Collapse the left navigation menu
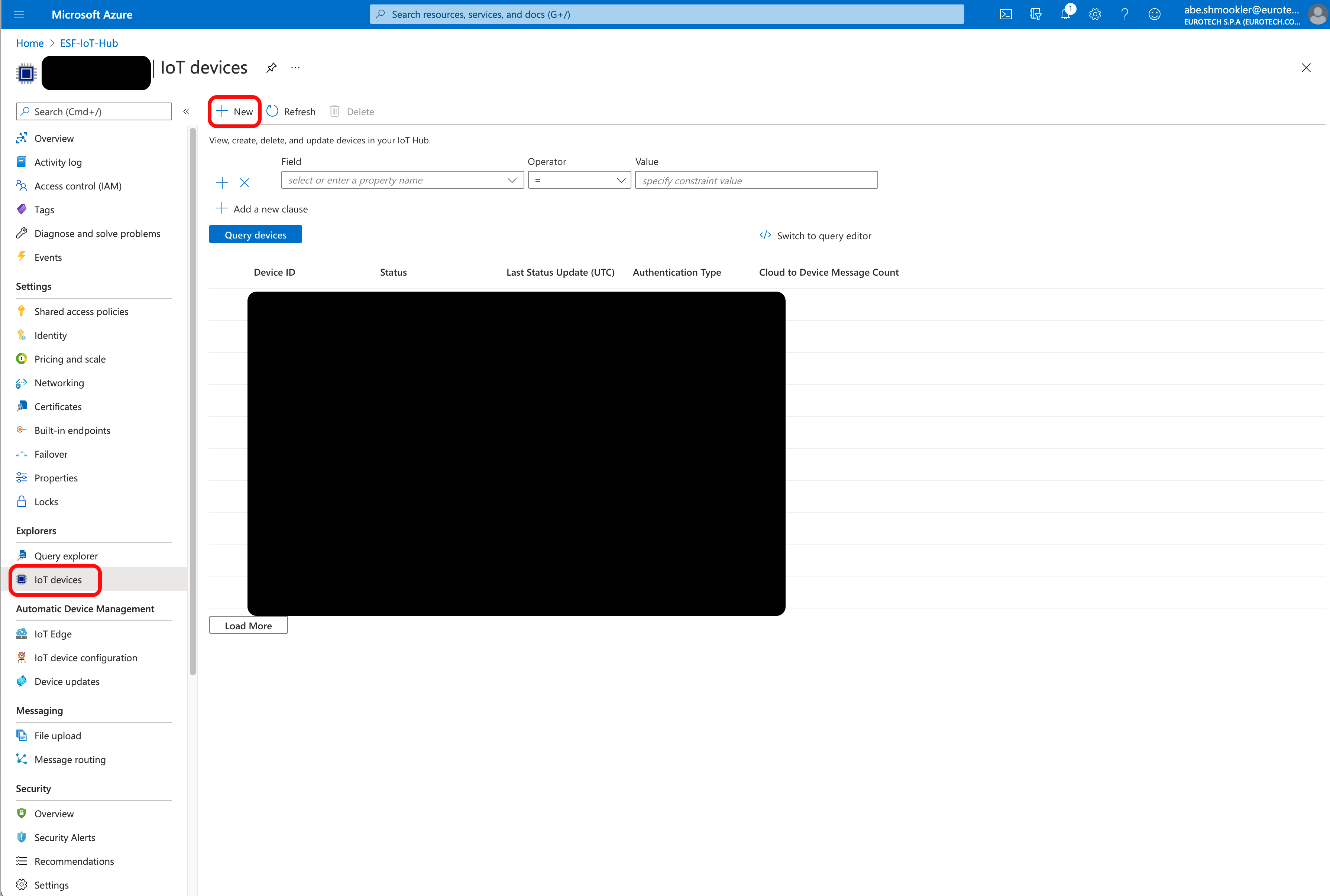This screenshot has height=896, width=1330. pyautogui.click(x=186, y=111)
